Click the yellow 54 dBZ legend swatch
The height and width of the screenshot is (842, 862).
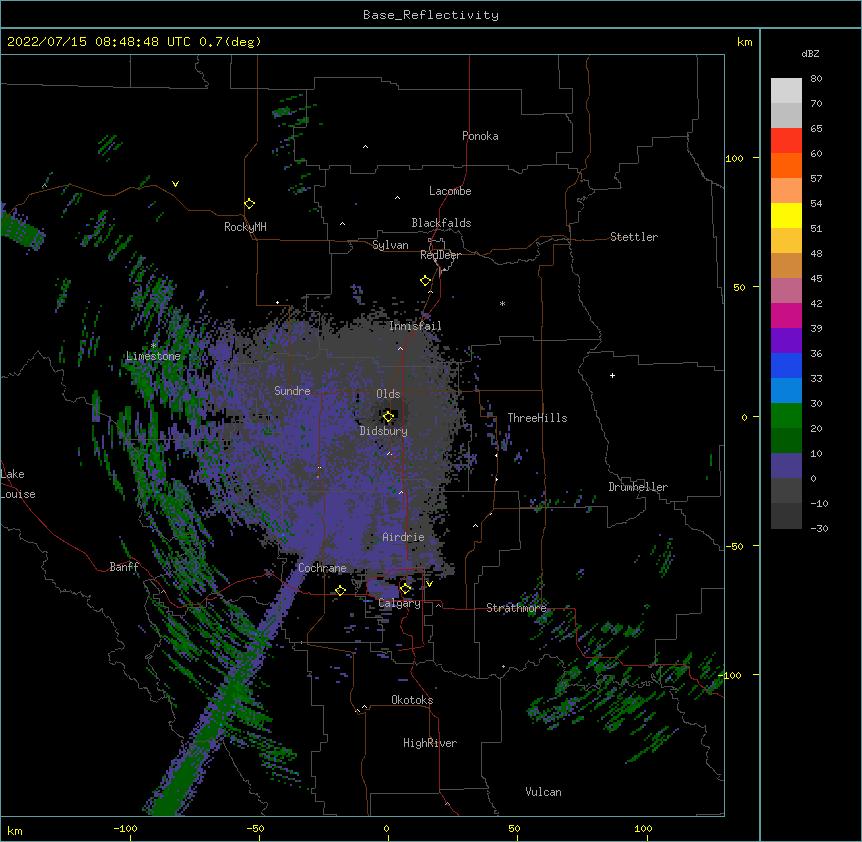(786, 215)
